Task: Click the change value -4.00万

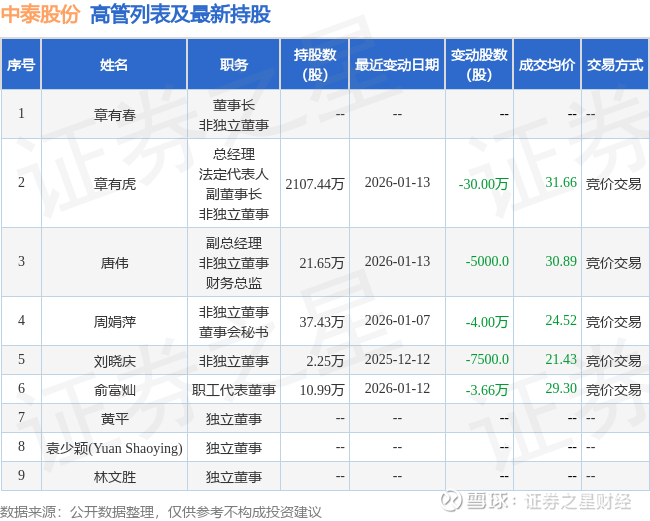Action: pyautogui.click(x=487, y=322)
